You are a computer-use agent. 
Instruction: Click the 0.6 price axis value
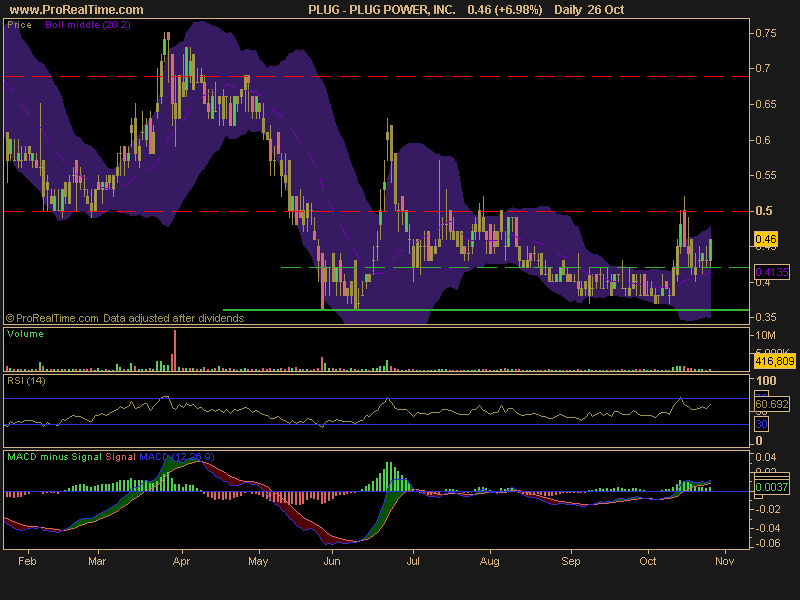(x=763, y=140)
